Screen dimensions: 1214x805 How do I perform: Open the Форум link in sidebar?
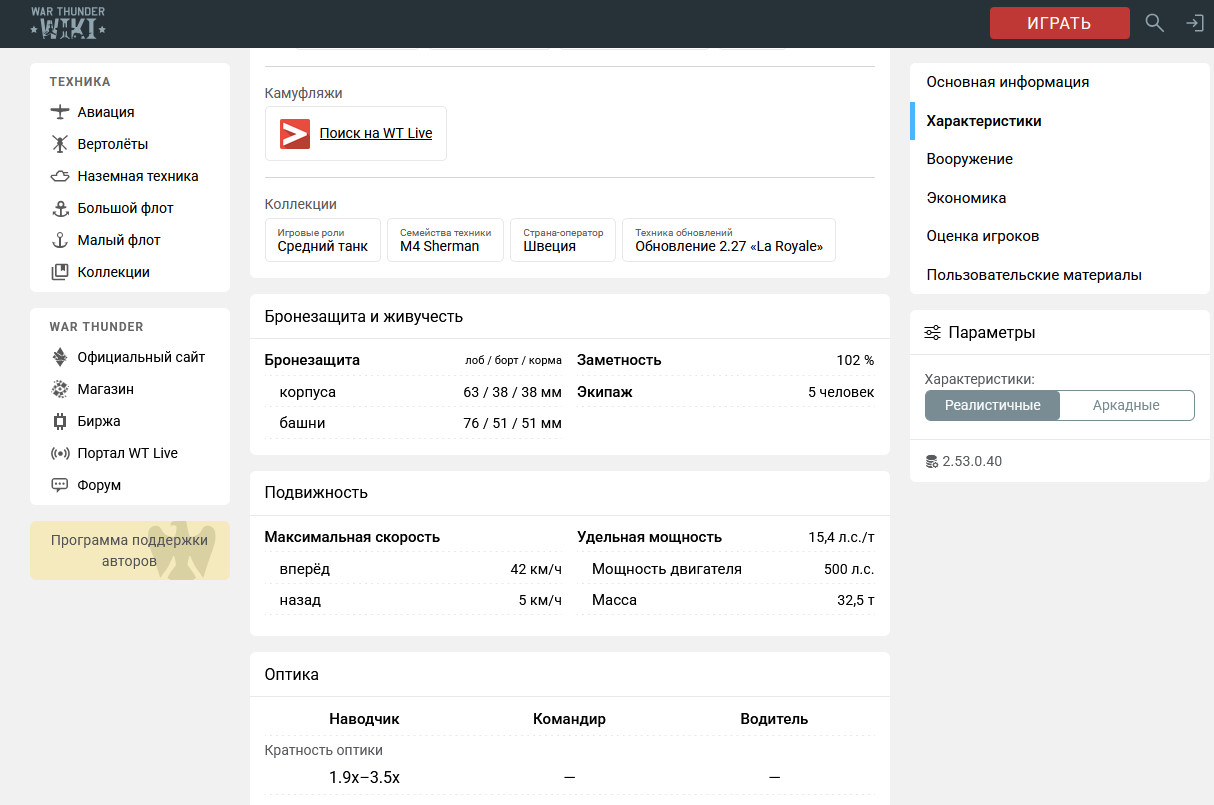(x=99, y=485)
